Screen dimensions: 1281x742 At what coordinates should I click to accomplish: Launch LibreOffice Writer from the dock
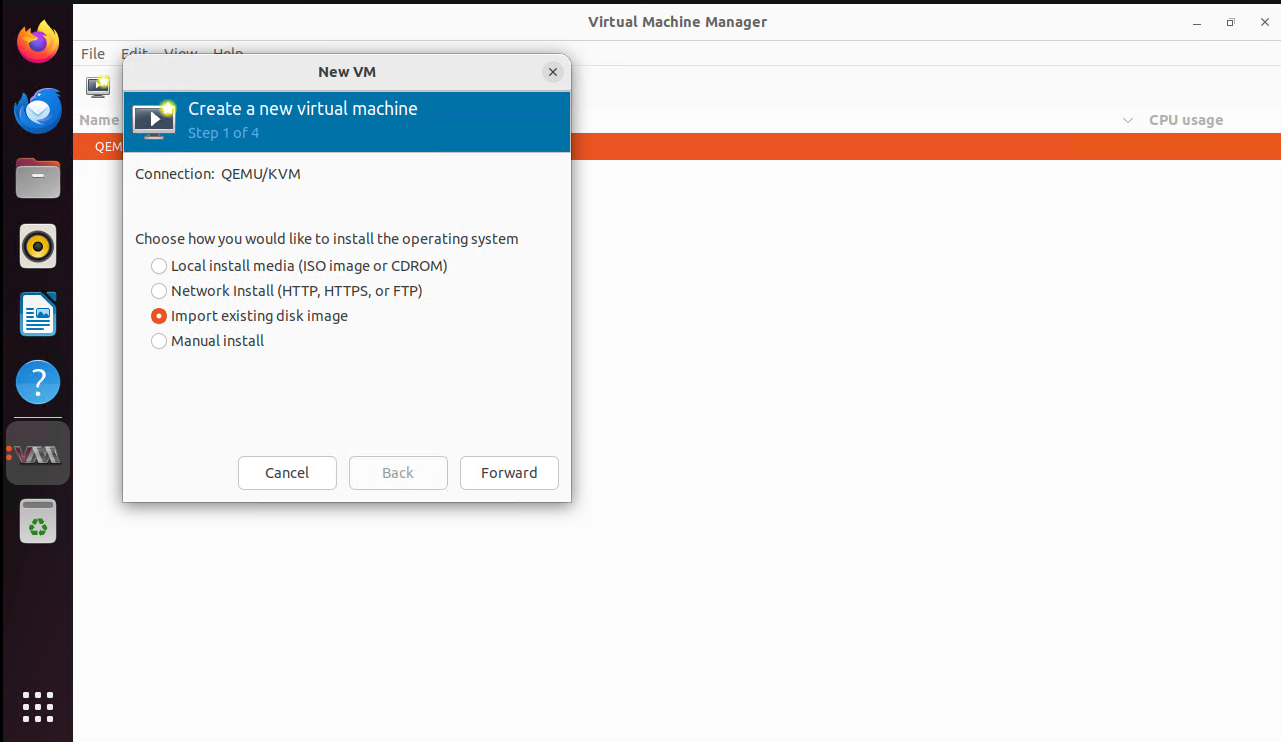pos(38,314)
